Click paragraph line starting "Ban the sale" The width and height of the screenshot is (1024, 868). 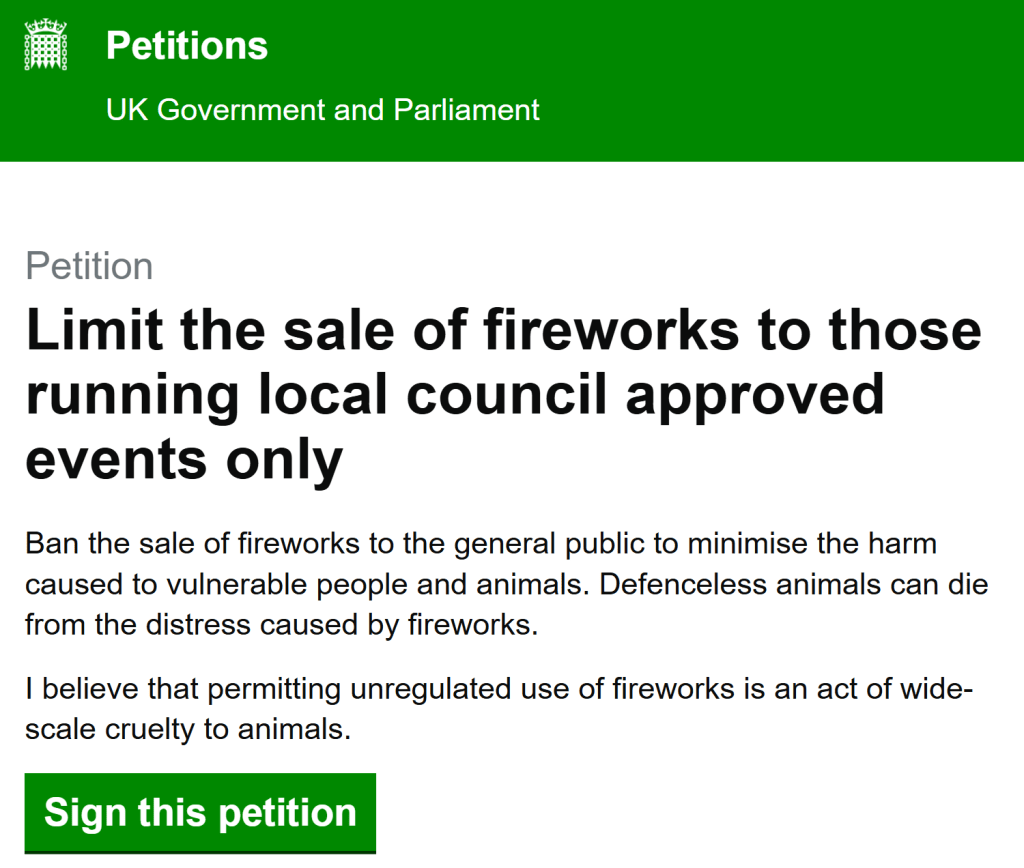pos(480,544)
